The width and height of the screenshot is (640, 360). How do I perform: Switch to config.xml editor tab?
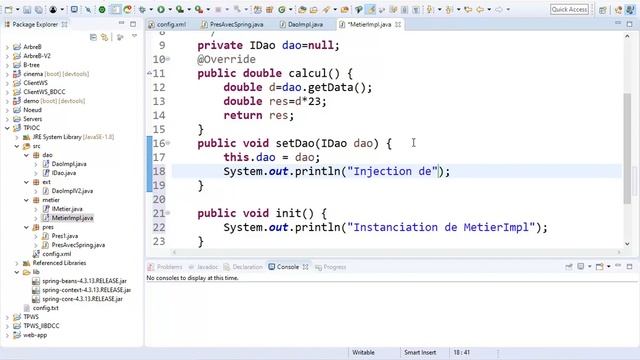coord(167,24)
